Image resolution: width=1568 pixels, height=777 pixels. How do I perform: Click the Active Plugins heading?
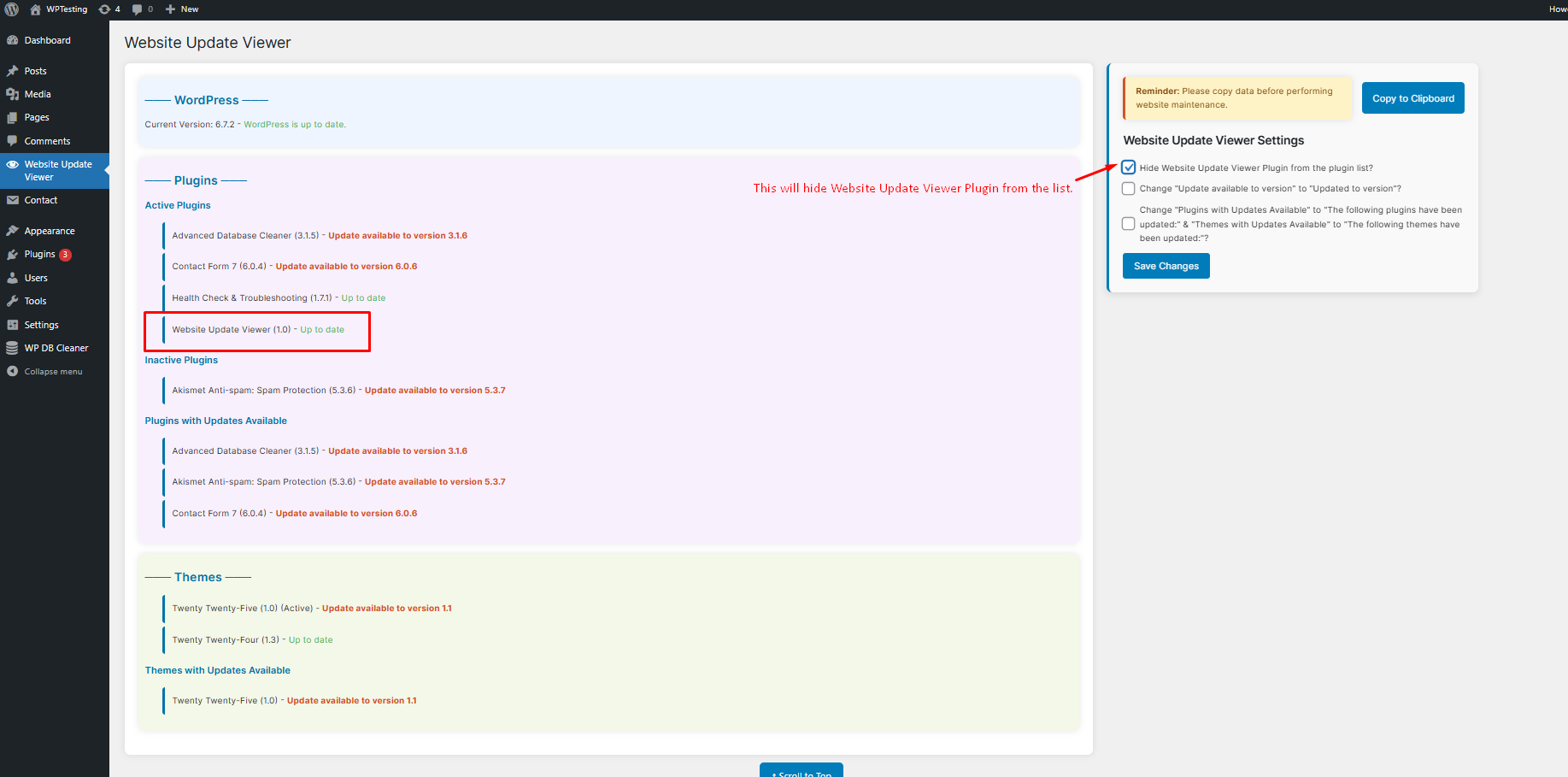178,205
